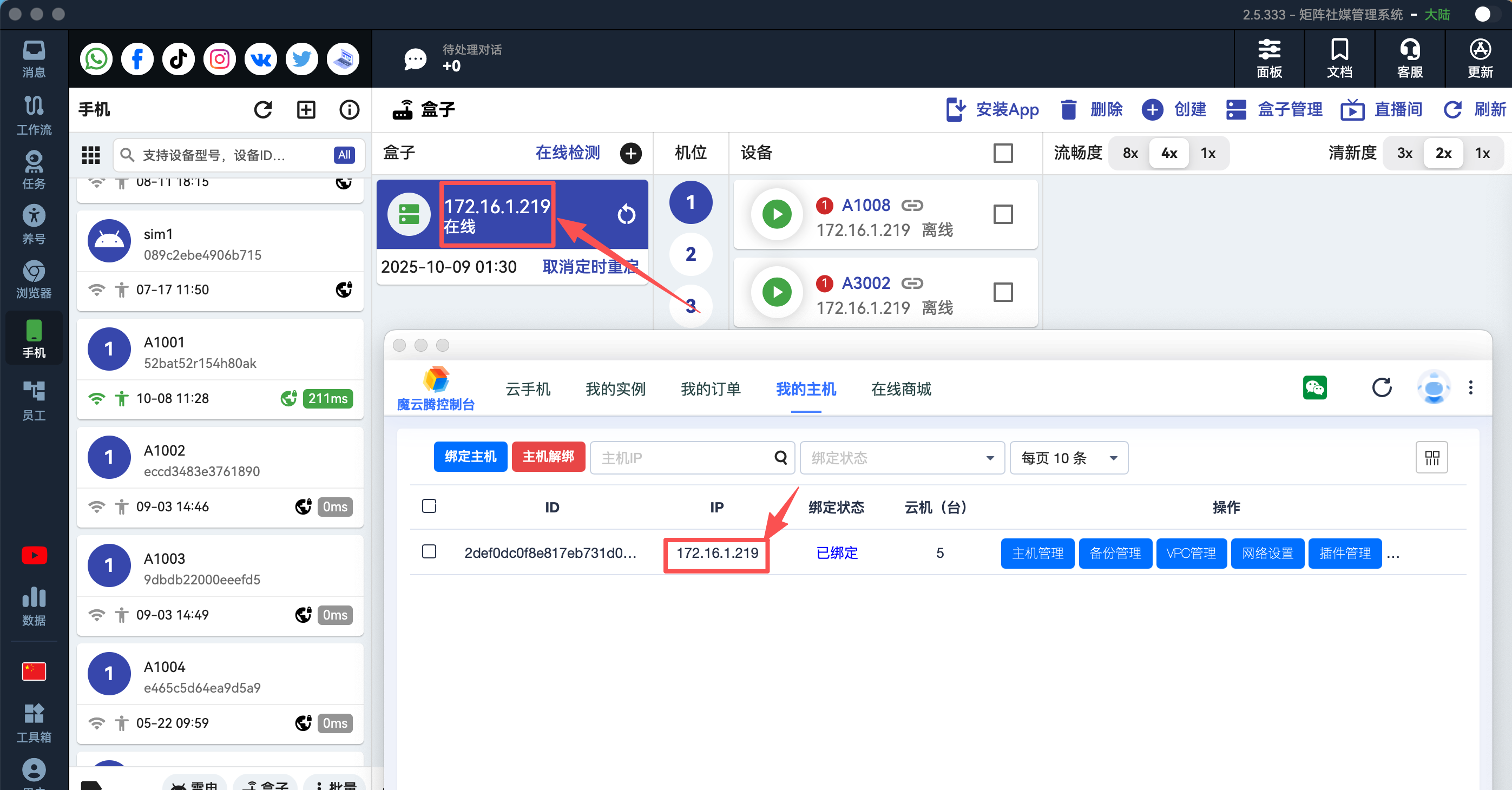This screenshot has height=790, width=1512.
Task: Switch to the 云手机 tab
Action: tap(528, 389)
